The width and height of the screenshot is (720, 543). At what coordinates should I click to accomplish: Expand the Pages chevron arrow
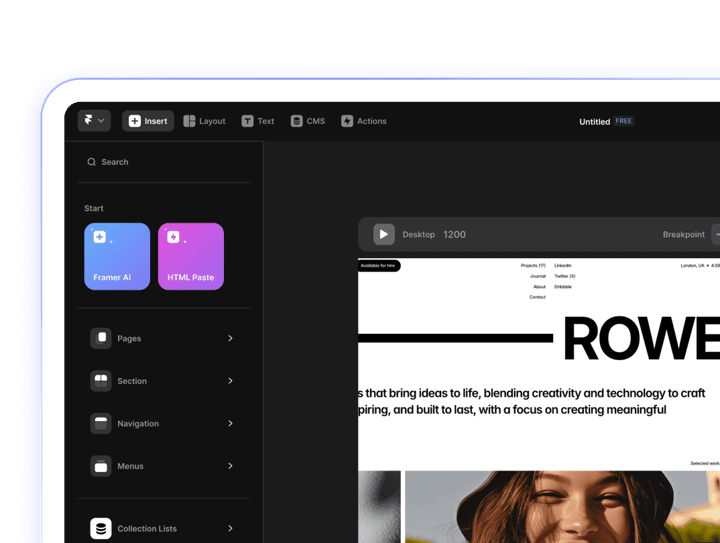pyautogui.click(x=231, y=338)
